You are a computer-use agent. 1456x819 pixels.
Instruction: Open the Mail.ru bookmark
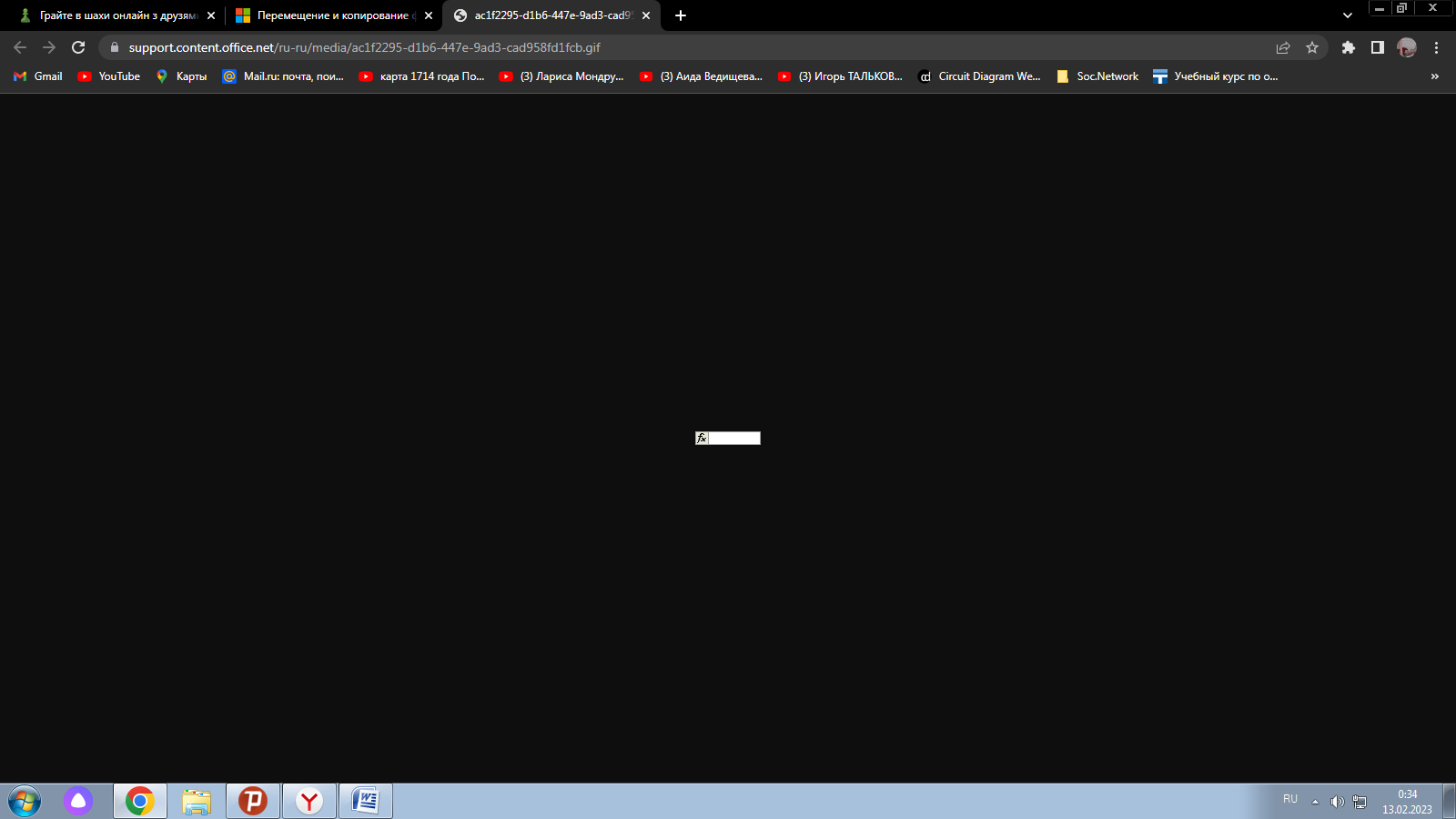(x=283, y=76)
